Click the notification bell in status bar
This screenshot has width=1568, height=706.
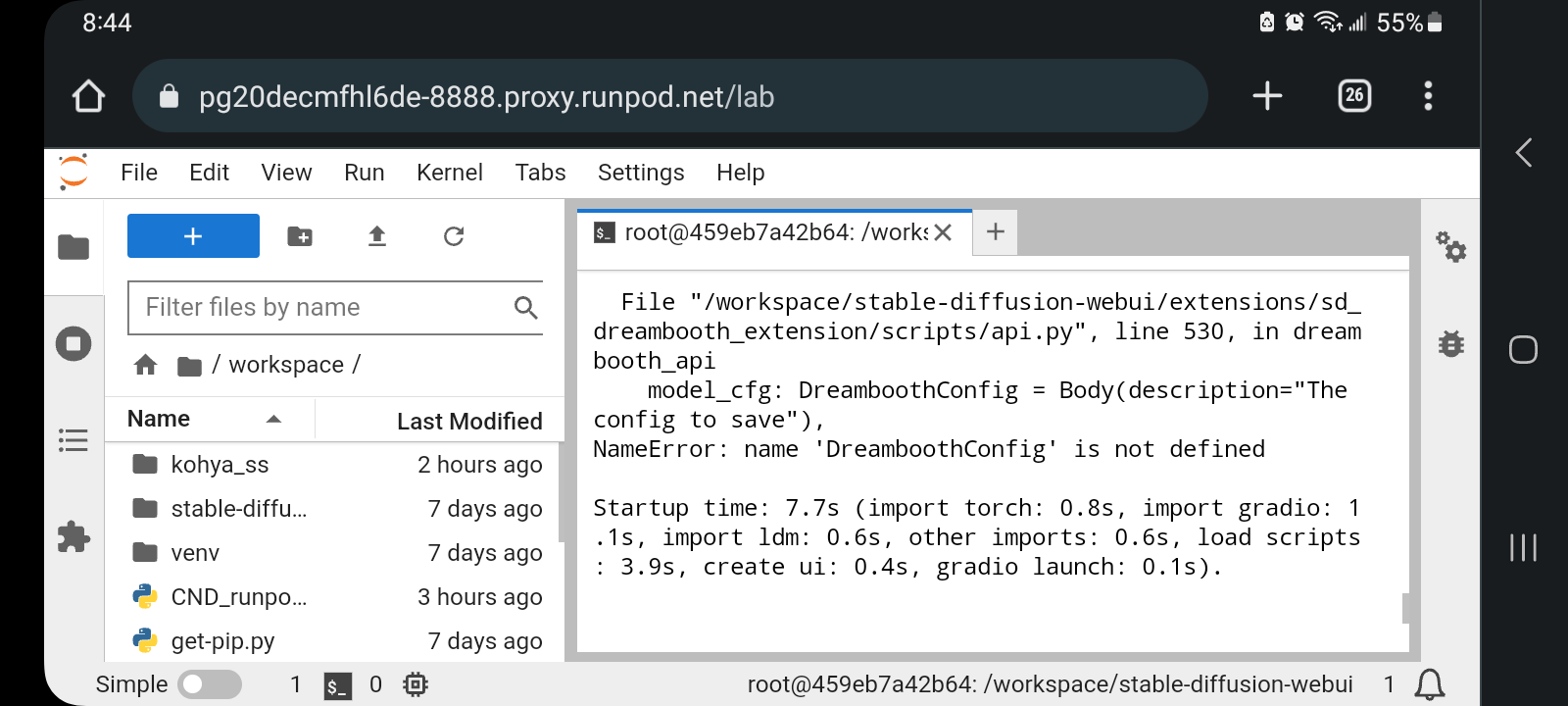coord(1430,684)
